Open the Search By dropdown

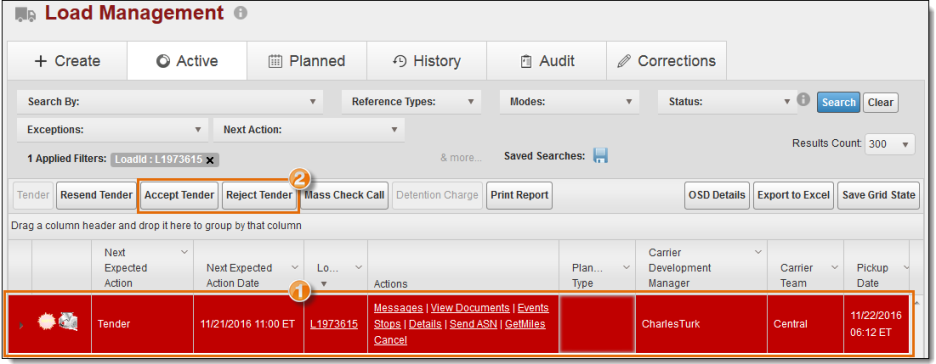coord(170,102)
